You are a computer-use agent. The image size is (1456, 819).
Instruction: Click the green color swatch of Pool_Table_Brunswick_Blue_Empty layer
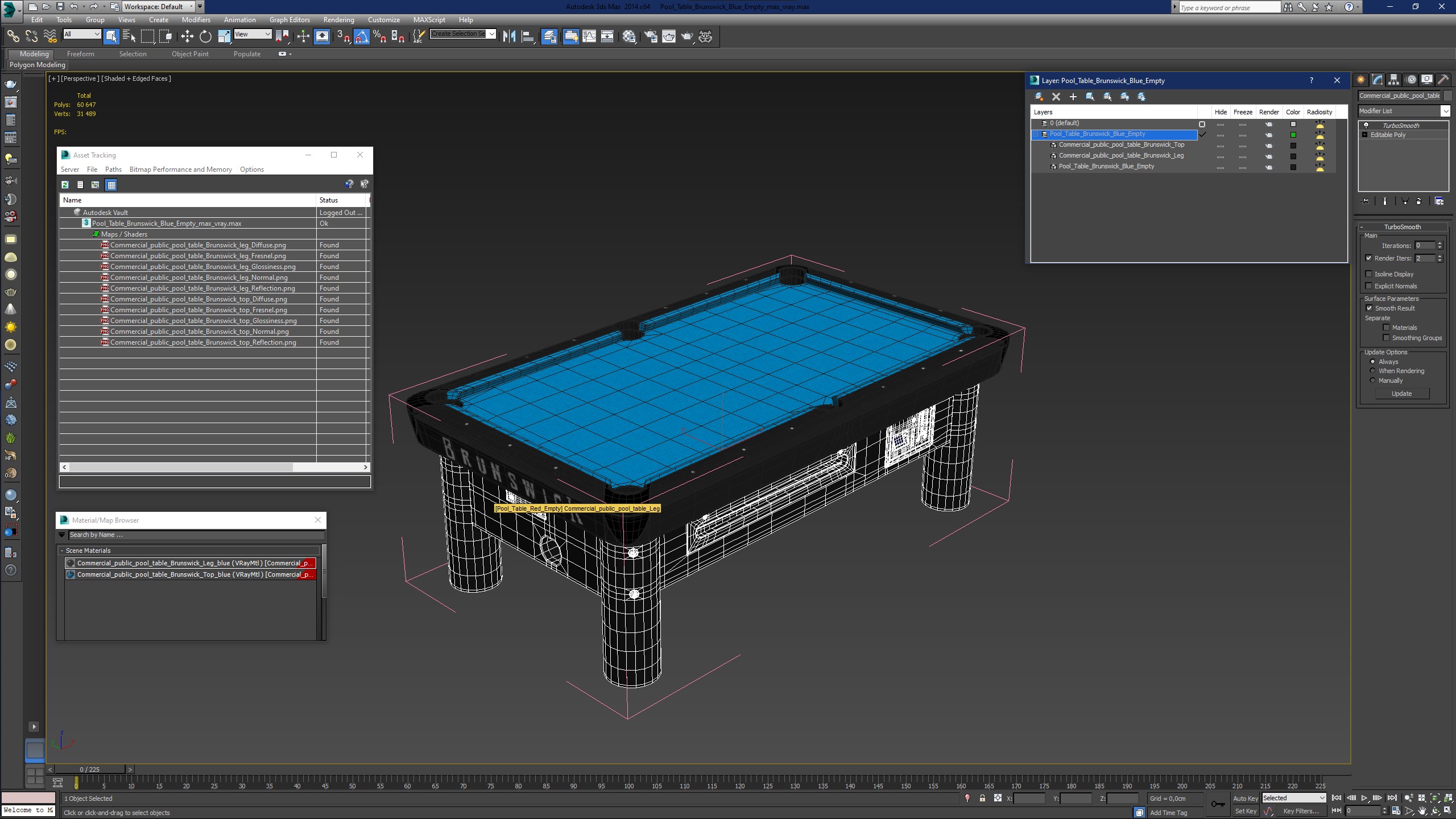1293,135
